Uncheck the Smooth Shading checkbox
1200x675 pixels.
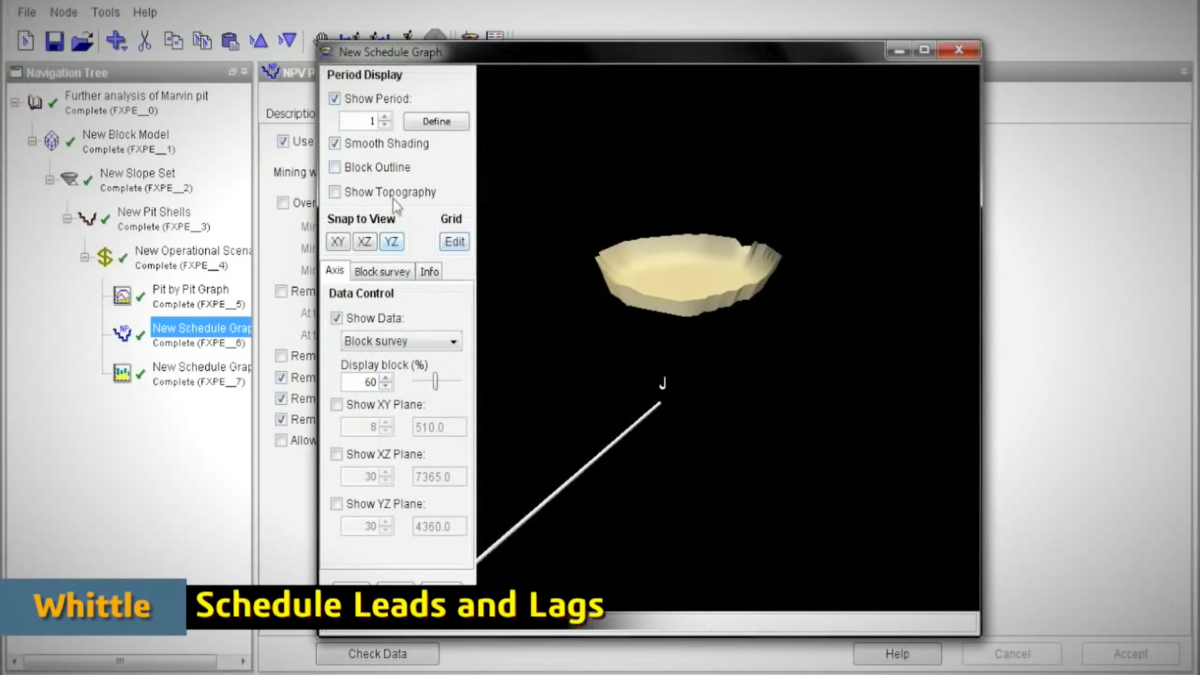click(x=335, y=143)
